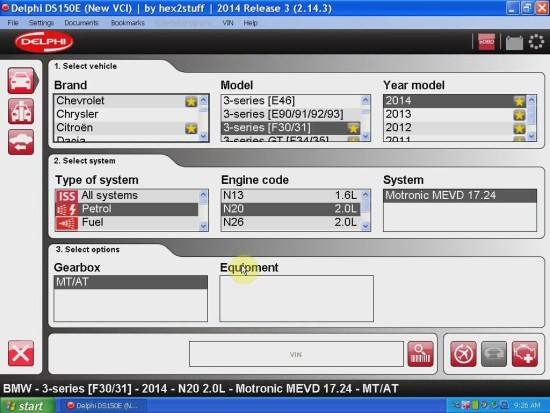The image size is (550, 413).
Task: Click the Windows start button
Action: click(27, 406)
